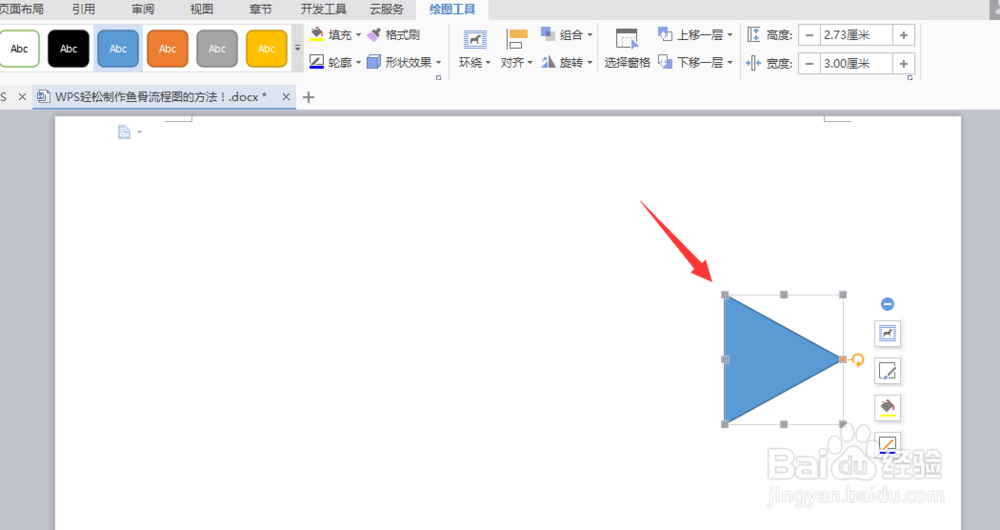Increase the 高度 height value

(x=903, y=35)
